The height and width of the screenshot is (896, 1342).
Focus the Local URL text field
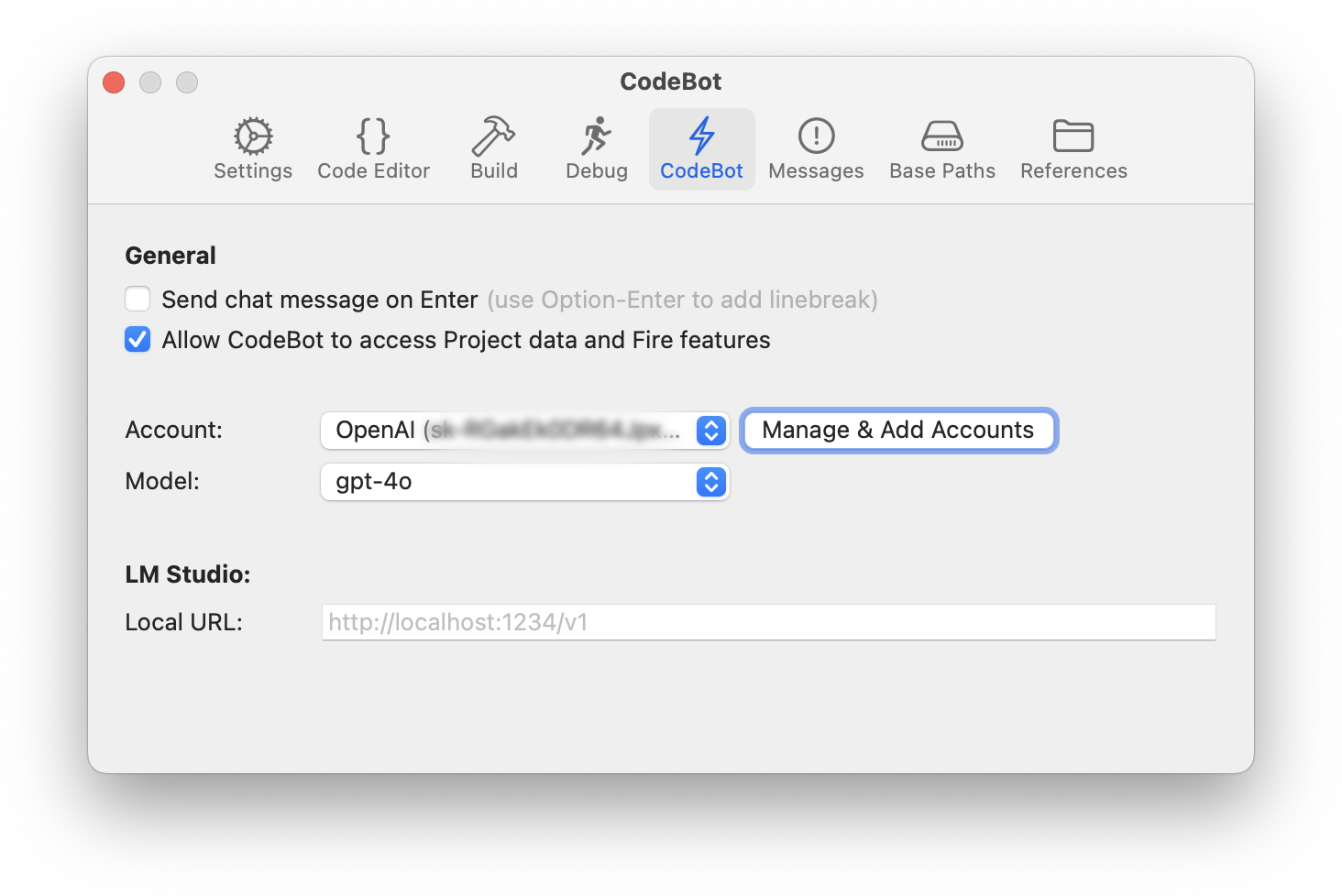768,622
